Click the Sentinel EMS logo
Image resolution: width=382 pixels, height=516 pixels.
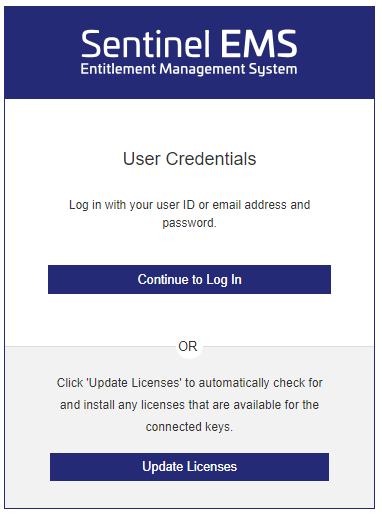(189, 52)
